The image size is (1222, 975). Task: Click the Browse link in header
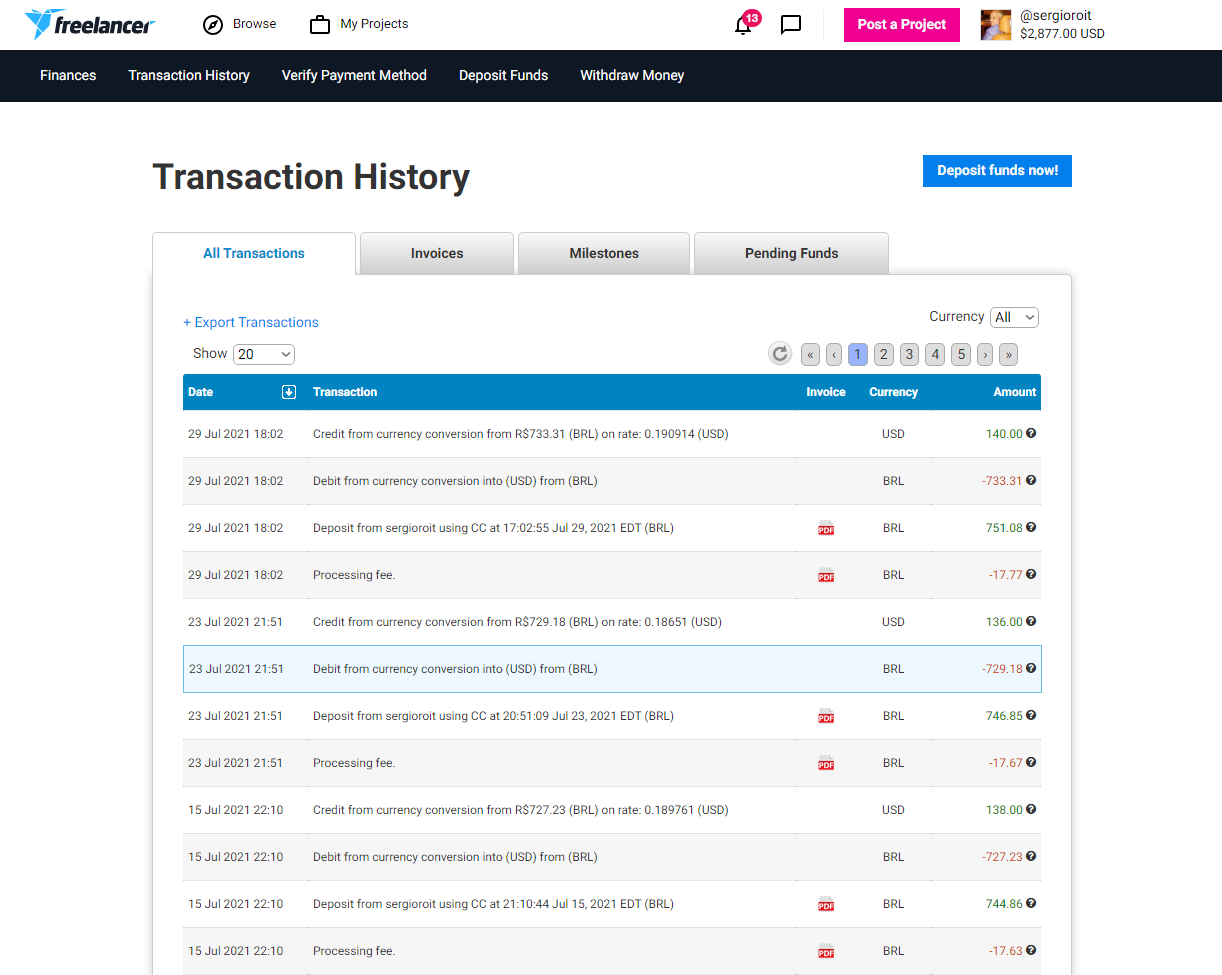254,24
